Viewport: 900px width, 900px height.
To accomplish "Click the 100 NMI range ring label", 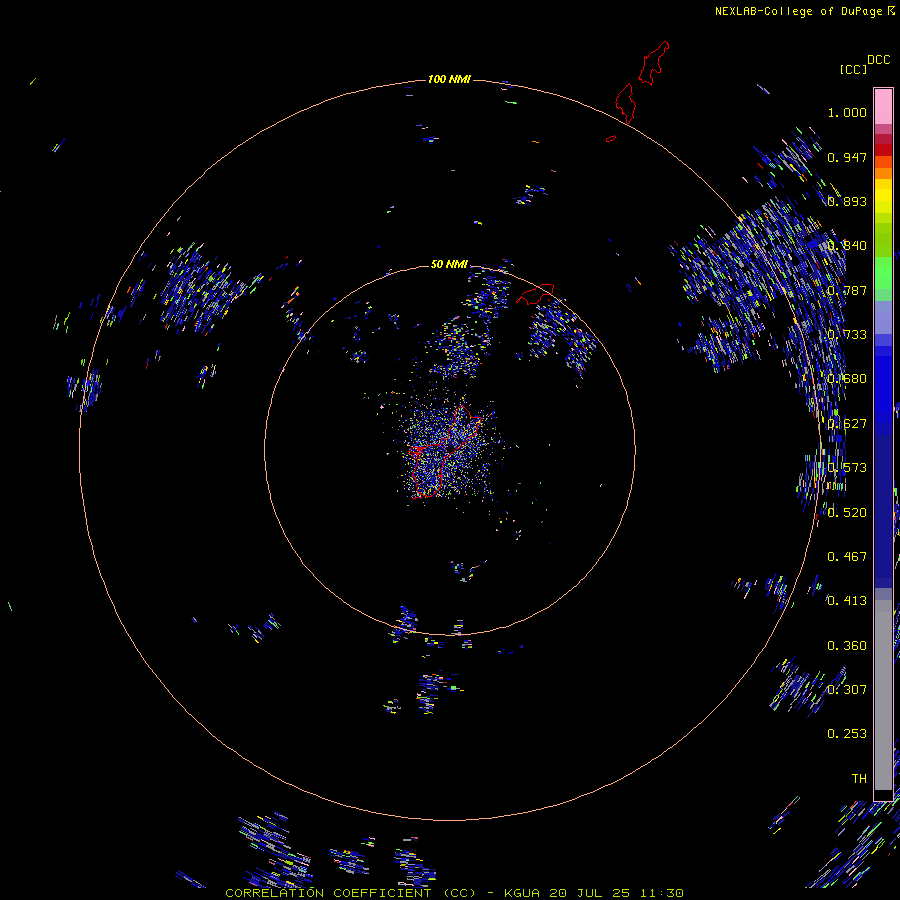I will pos(449,79).
